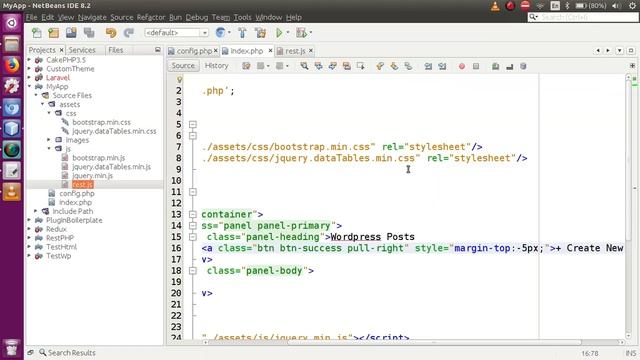
Task: Expand the CakePHP3.5 project node
Action: (x=29, y=60)
